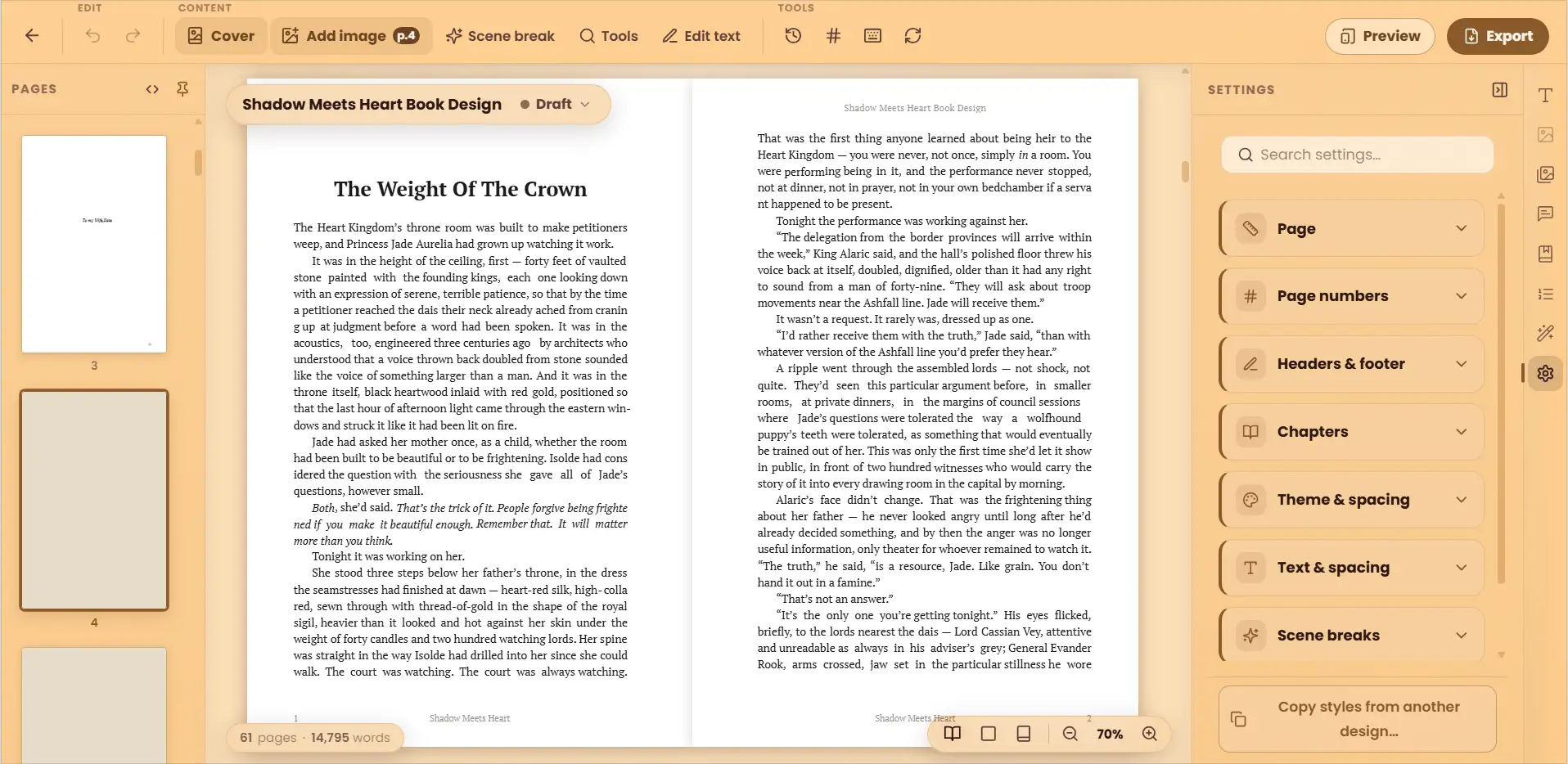This screenshot has height=764, width=1568.
Task: Expand the Chapters settings section
Action: pyautogui.click(x=1352, y=432)
